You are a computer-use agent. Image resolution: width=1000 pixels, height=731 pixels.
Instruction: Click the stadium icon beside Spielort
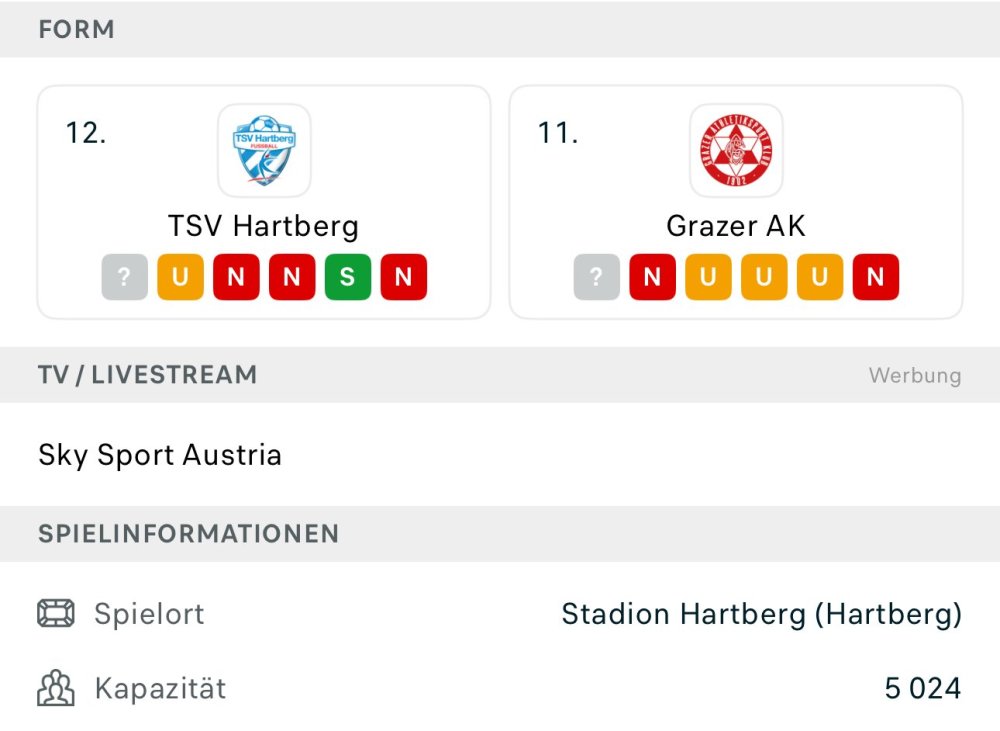point(56,613)
